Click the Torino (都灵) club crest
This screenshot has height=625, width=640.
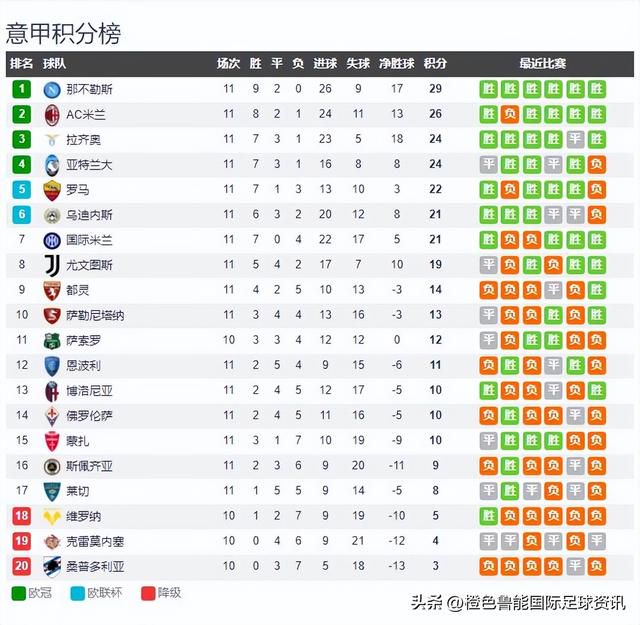[x=52, y=291]
